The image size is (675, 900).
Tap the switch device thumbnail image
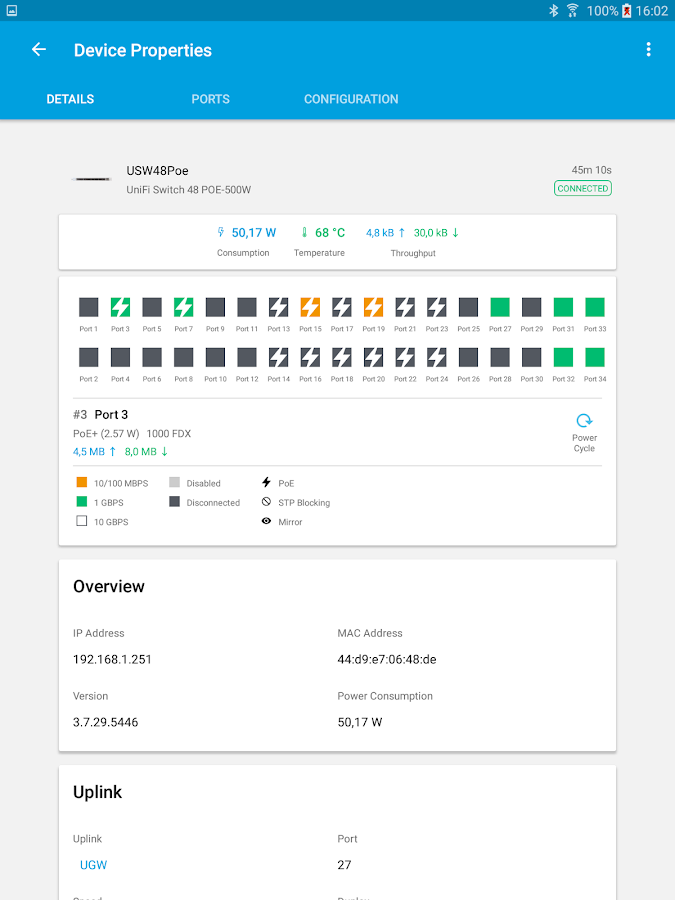(x=91, y=179)
